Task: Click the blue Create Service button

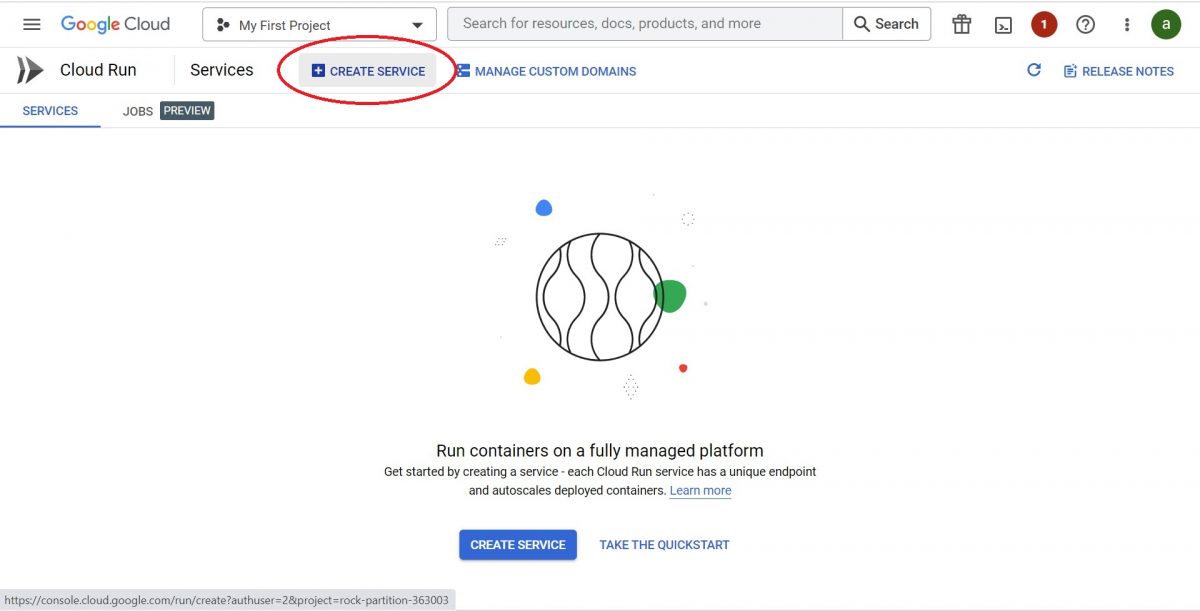Action: pos(518,545)
